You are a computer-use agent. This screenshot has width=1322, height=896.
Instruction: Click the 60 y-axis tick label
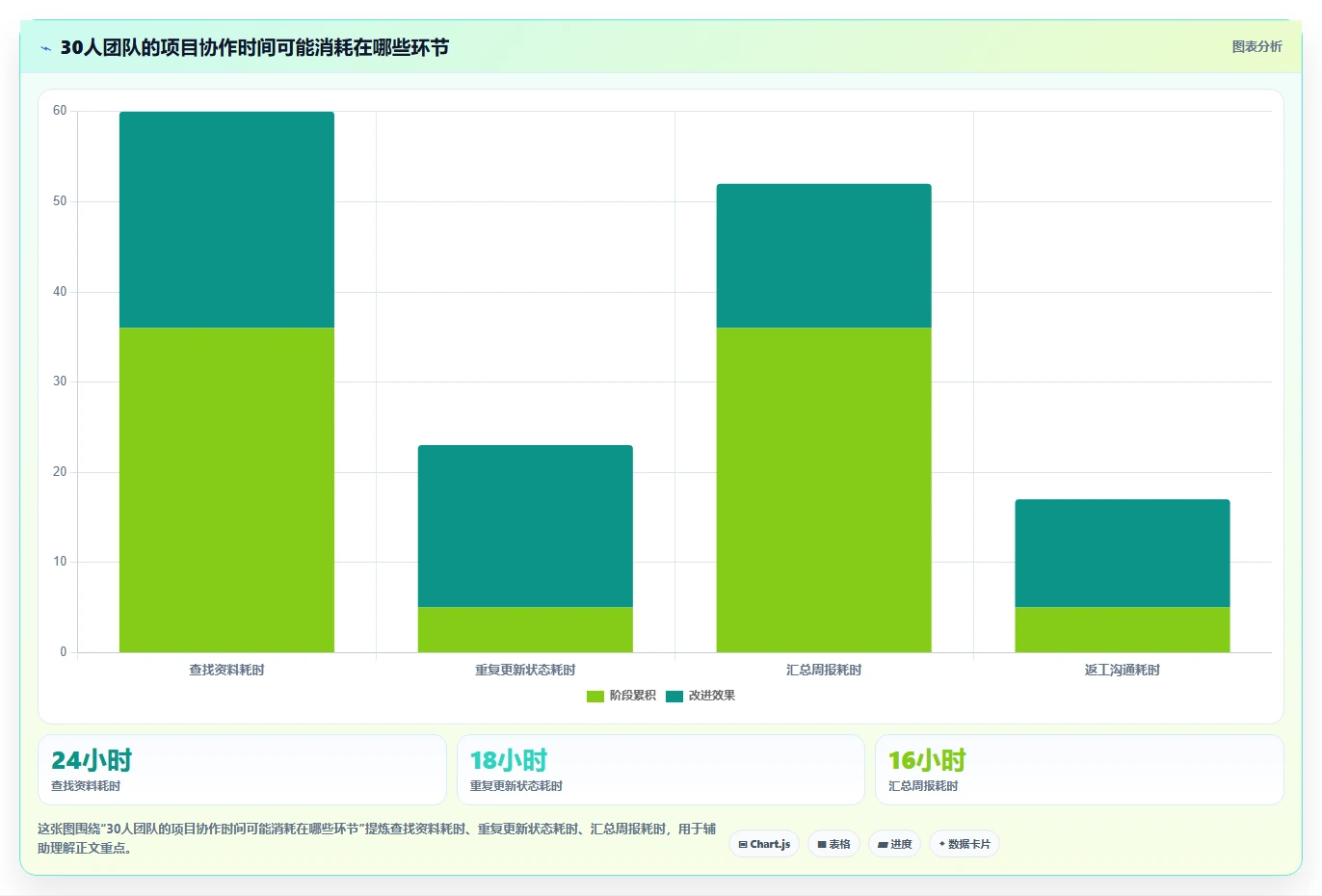pyautogui.click(x=60, y=111)
